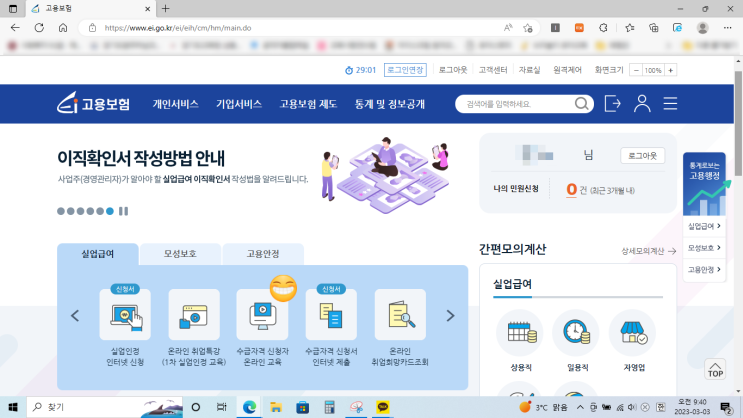Viewport: 743px width, 418px height.
Task: Open 수급자격 신청서 인터넷 제출 icon
Action: coord(331,315)
